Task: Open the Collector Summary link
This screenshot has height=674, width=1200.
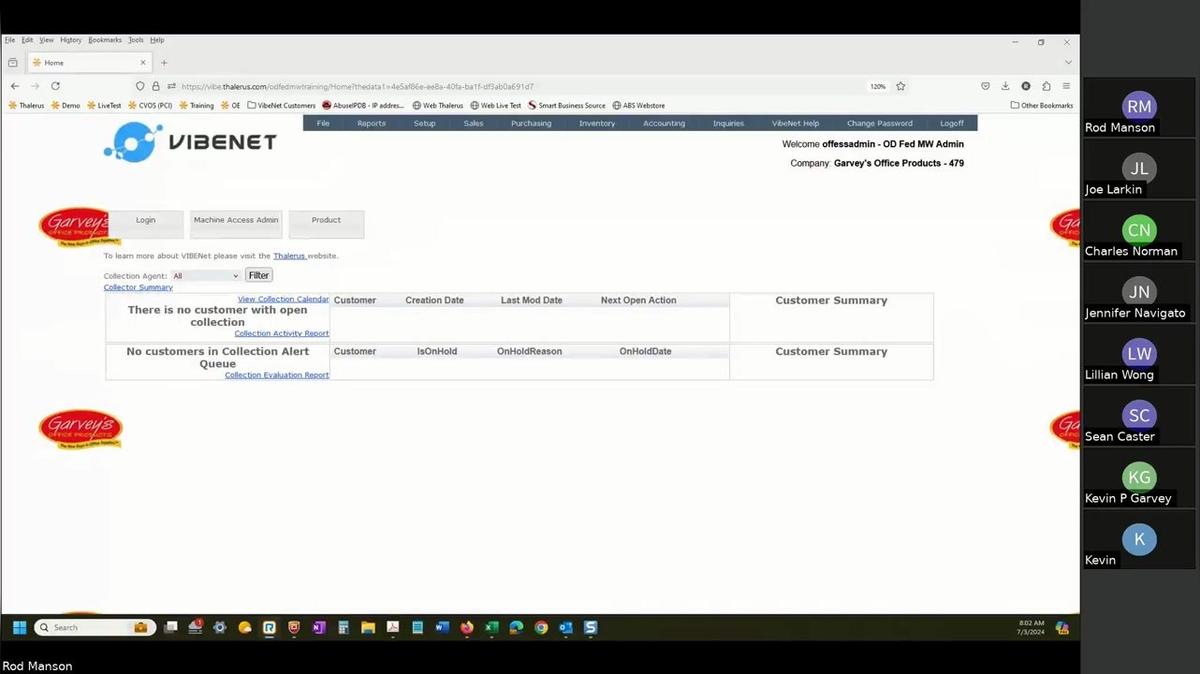Action: [x=138, y=288]
